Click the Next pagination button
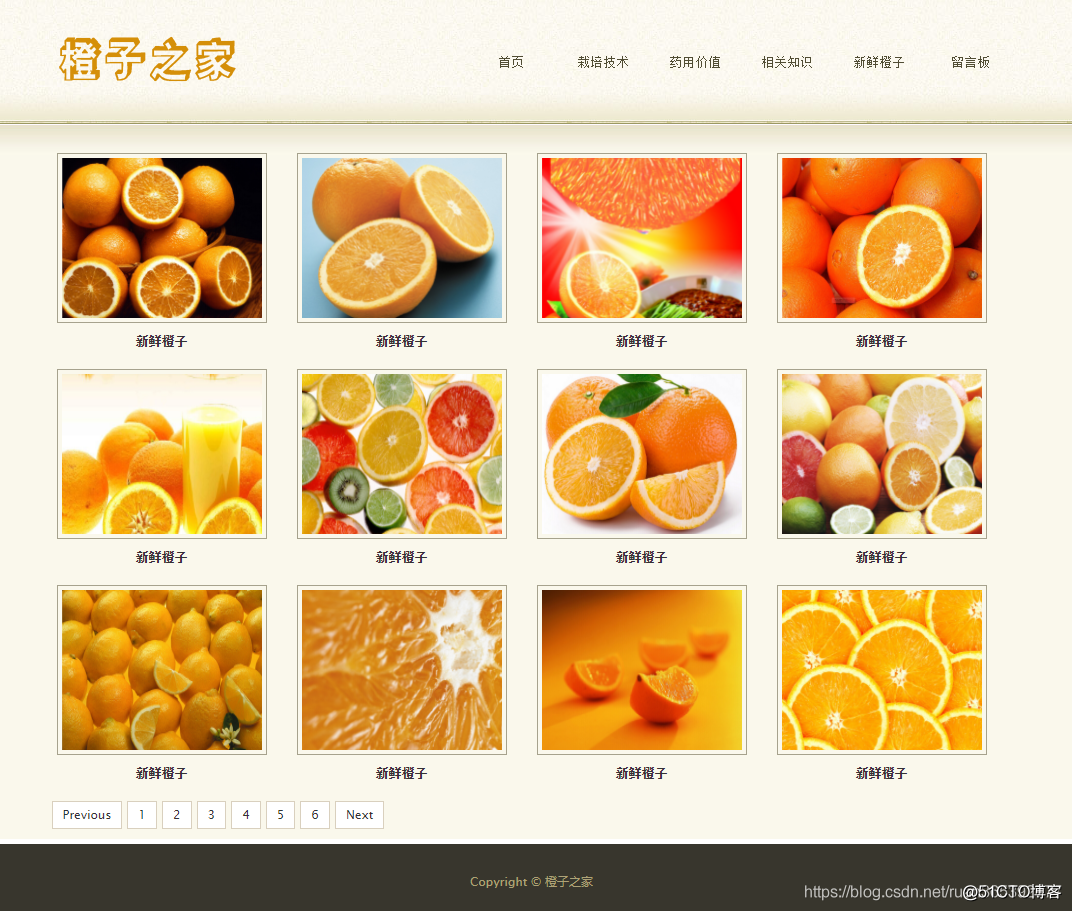The image size is (1072, 911). [x=358, y=814]
